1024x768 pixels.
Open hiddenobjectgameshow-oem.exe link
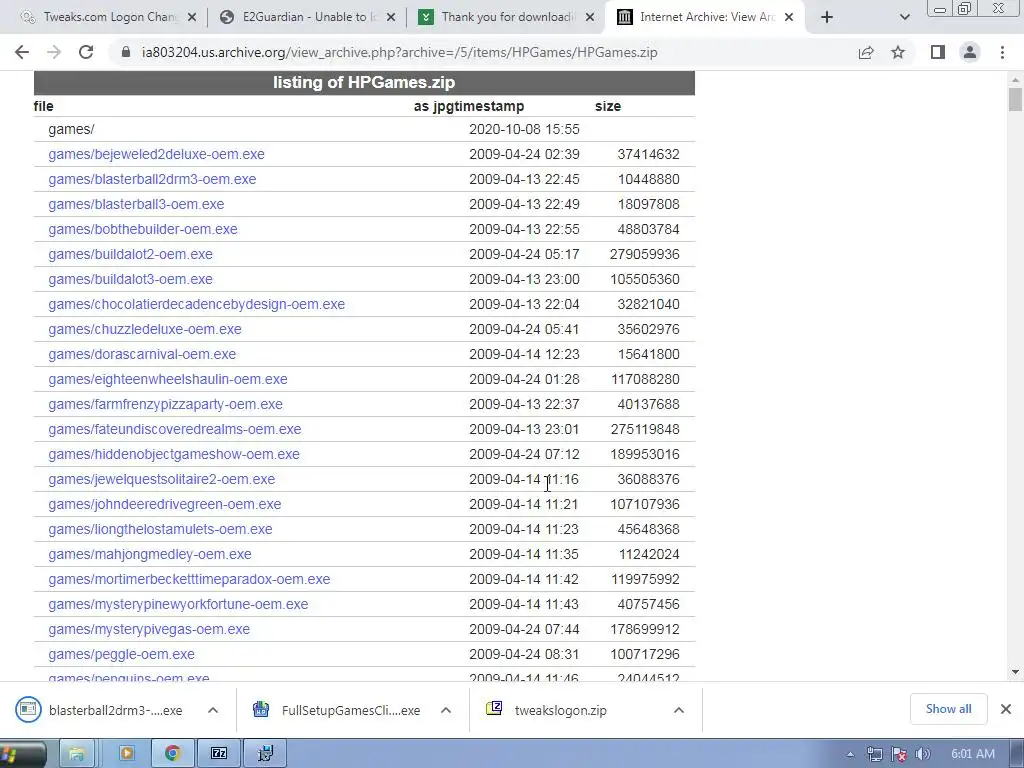click(174, 454)
